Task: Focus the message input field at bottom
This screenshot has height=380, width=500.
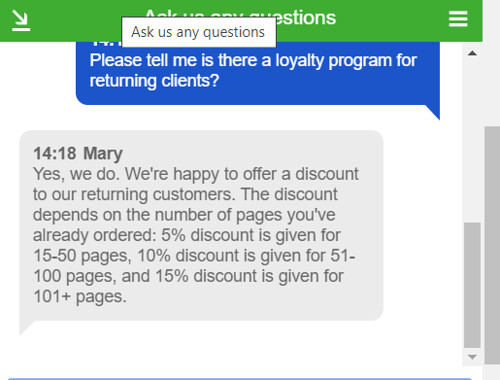Action: click(240, 379)
